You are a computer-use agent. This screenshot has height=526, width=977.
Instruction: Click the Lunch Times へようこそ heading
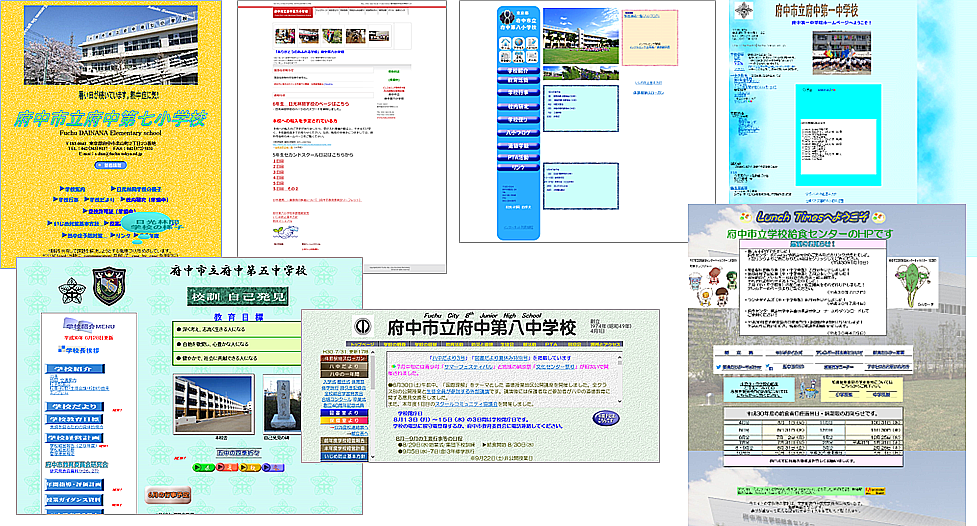click(811, 215)
